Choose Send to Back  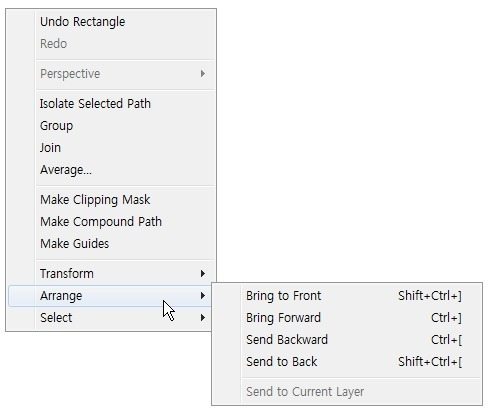click(x=347, y=362)
